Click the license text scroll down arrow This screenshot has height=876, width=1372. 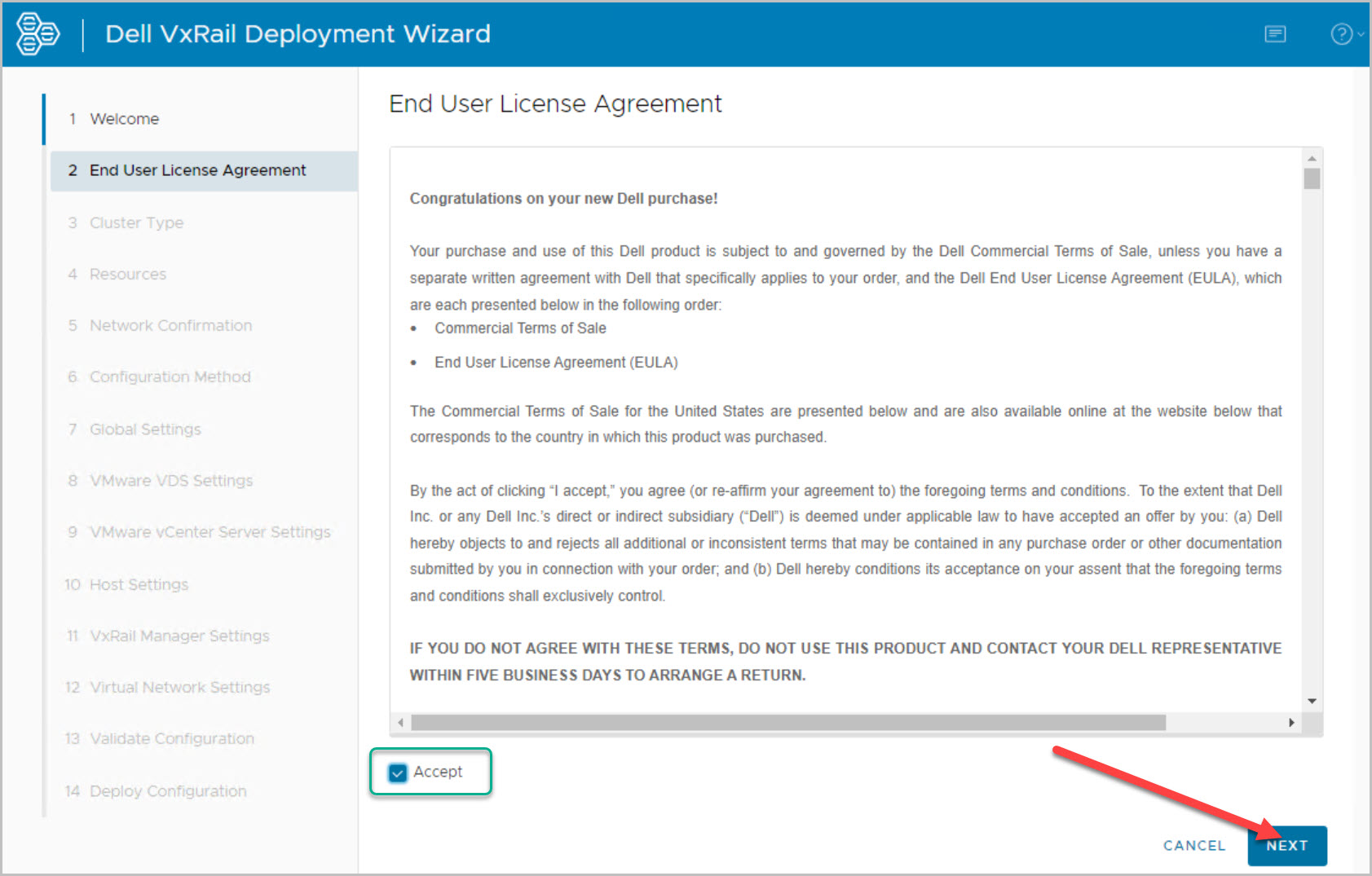coord(1312,701)
